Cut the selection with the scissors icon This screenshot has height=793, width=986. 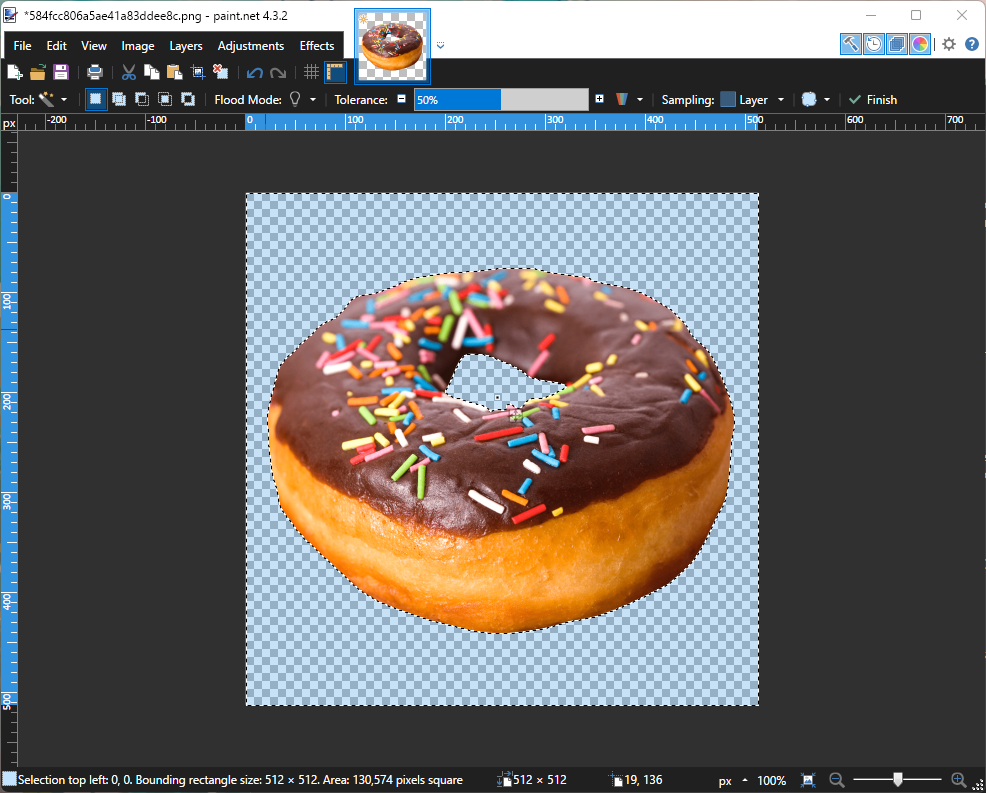coord(128,72)
